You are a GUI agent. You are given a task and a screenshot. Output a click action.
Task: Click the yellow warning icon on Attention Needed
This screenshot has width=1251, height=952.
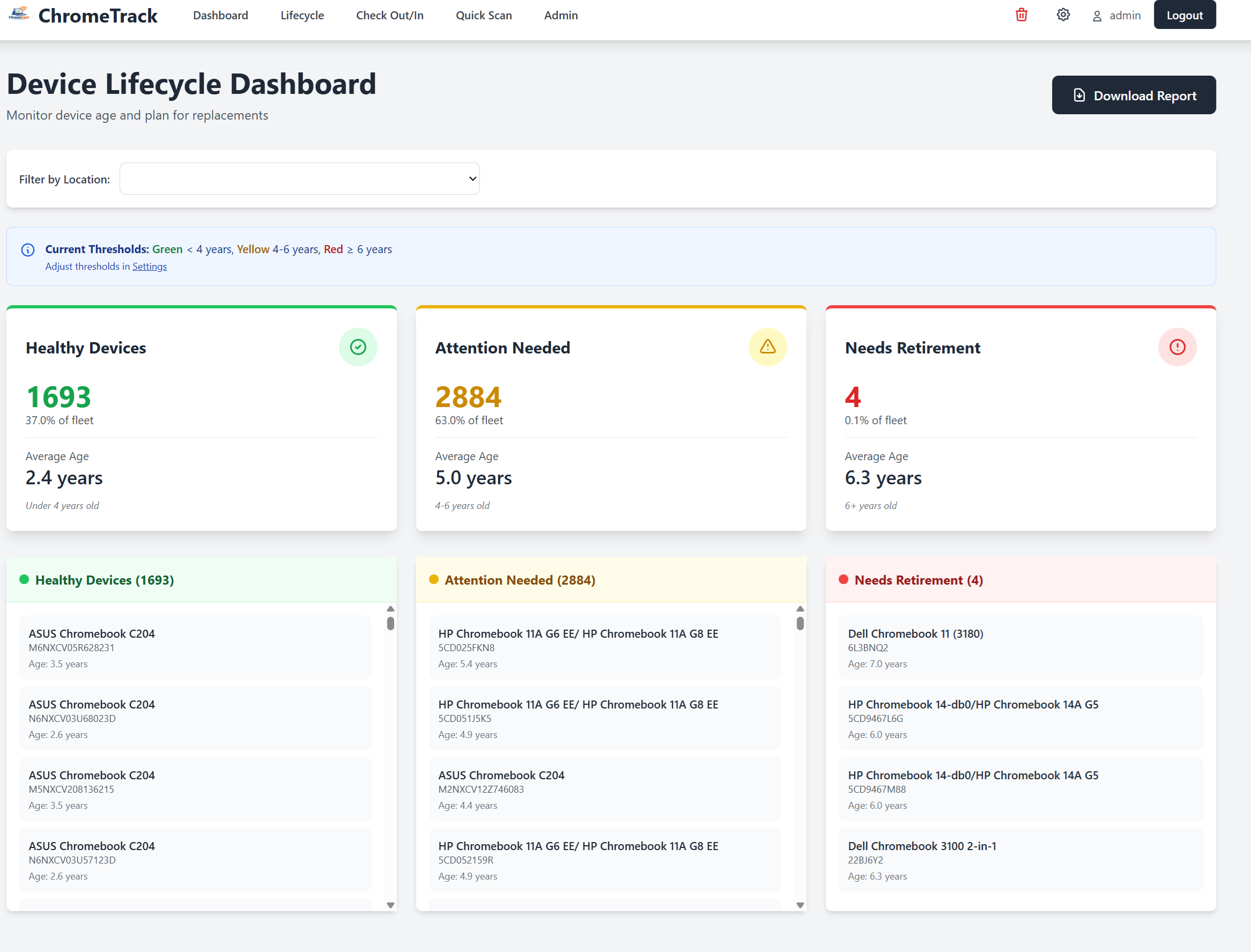point(768,347)
